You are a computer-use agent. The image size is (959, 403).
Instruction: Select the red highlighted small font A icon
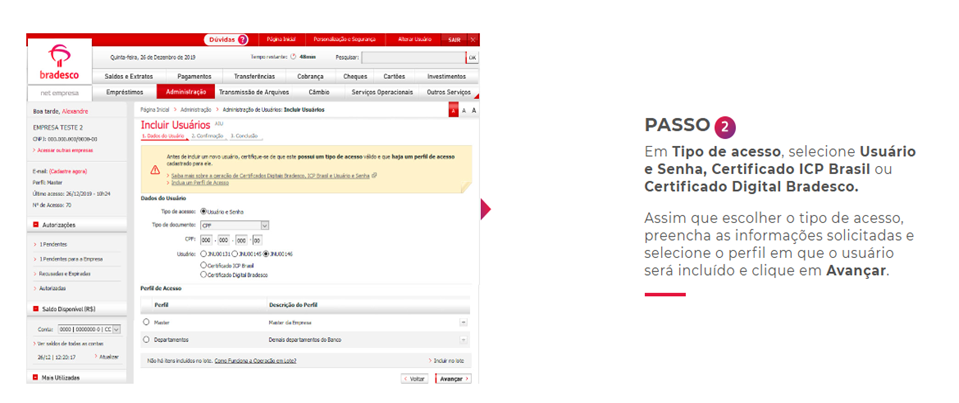(453, 109)
